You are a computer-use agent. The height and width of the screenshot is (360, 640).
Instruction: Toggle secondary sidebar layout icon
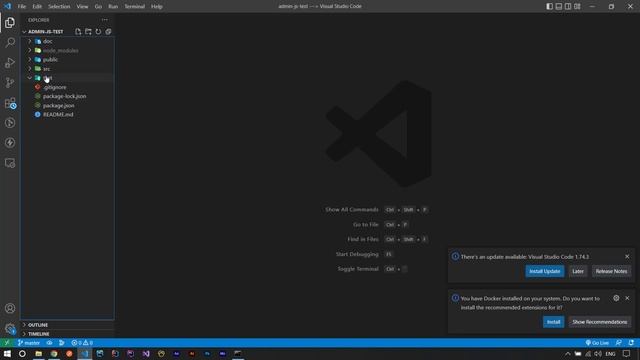click(x=568, y=6)
